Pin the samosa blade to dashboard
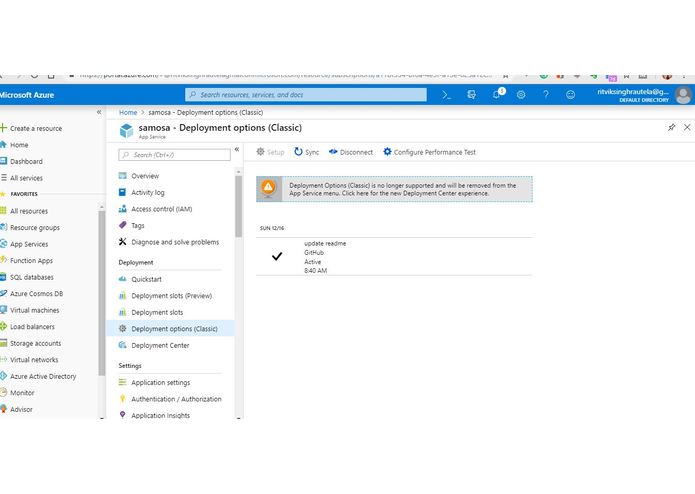This screenshot has width=695, height=494. pyautogui.click(x=671, y=128)
